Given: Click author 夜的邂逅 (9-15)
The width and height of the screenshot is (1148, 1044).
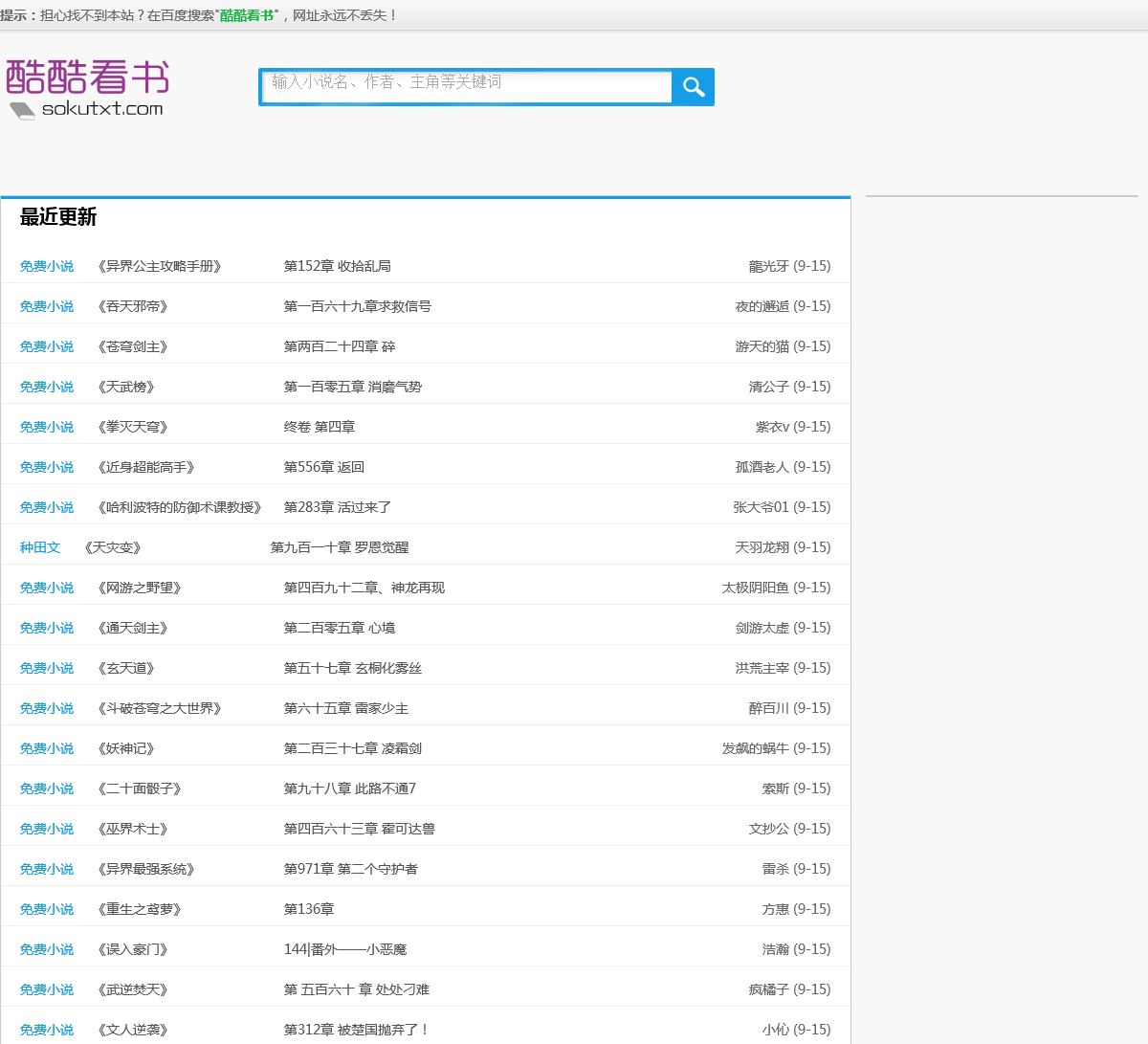Looking at the screenshot, I should [784, 306].
